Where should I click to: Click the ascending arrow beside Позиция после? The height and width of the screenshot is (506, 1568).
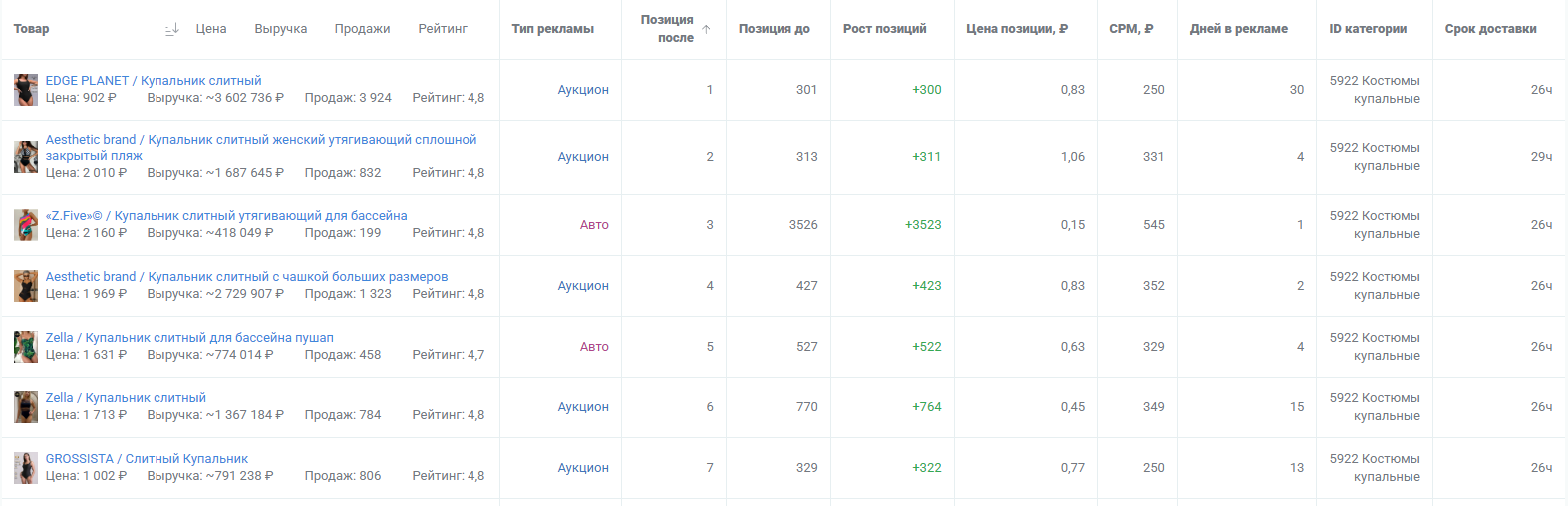(706, 29)
